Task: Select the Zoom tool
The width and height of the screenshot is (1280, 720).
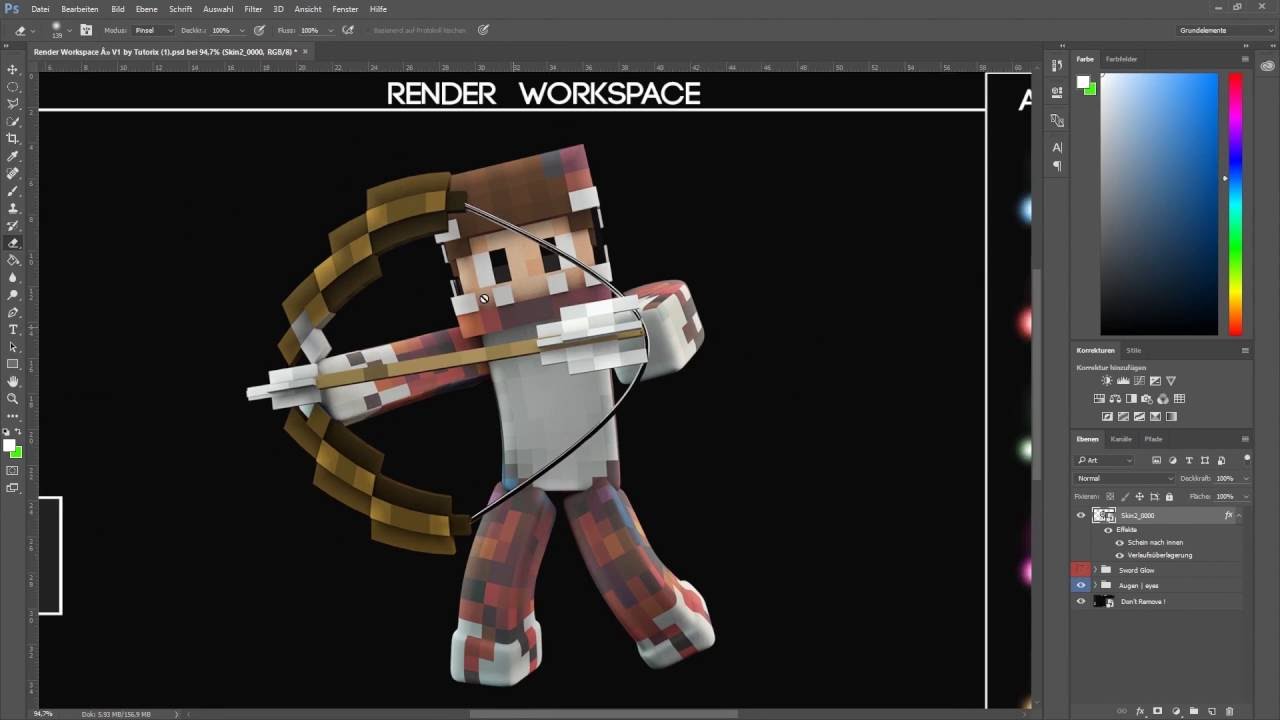Action: (x=13, y=399)
